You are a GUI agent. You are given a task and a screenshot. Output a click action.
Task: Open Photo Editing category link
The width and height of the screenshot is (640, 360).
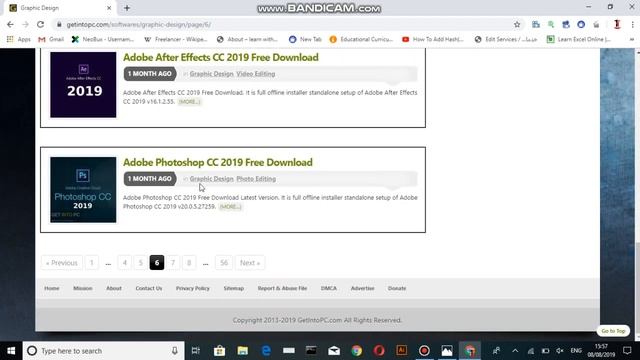tap(256, 179)
